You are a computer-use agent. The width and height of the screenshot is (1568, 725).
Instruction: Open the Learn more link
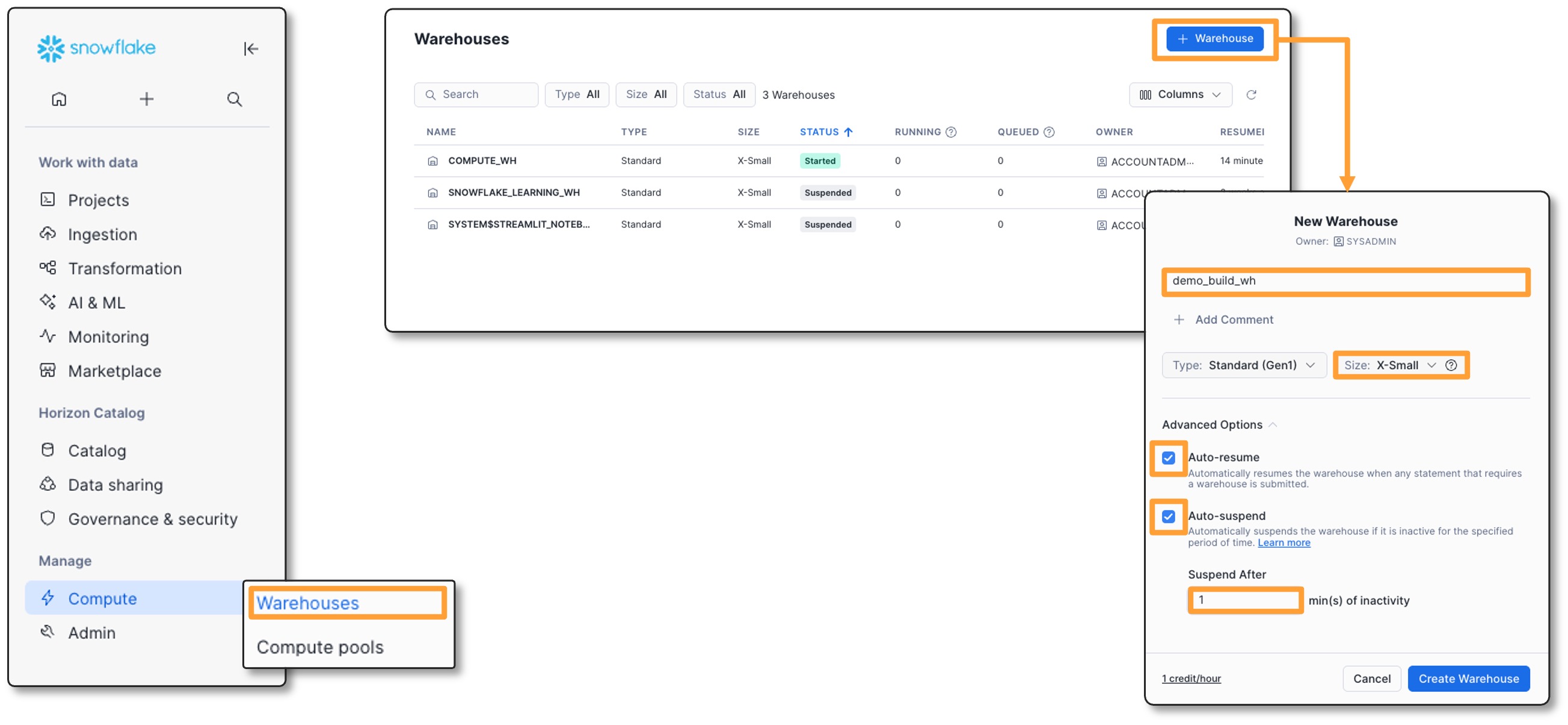point(1283,543)
